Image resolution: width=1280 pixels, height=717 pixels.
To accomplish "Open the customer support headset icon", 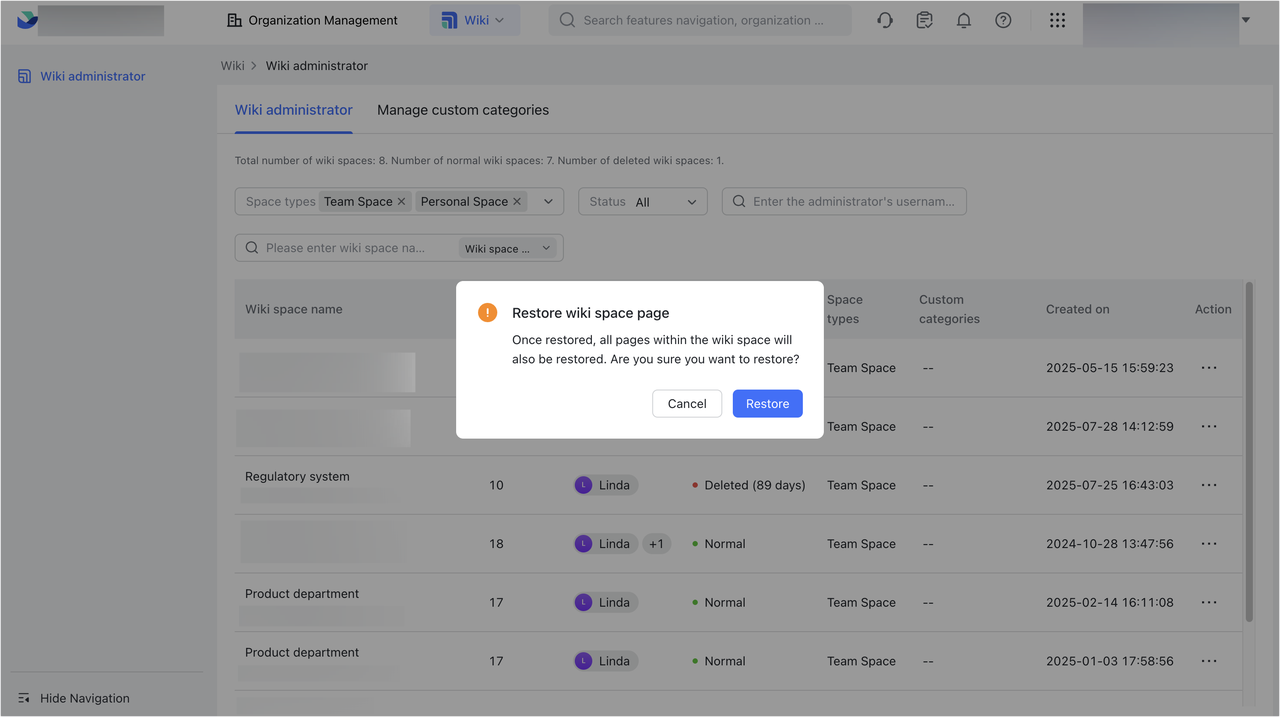I will (x=885, y=20).
